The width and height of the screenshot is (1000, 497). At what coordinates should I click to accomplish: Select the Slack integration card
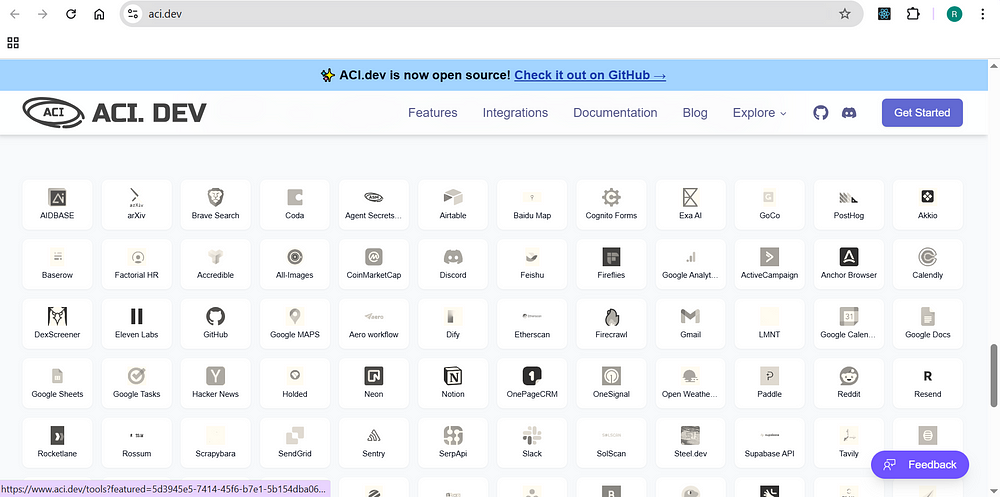pyautogui.click(x=532, y=443)
